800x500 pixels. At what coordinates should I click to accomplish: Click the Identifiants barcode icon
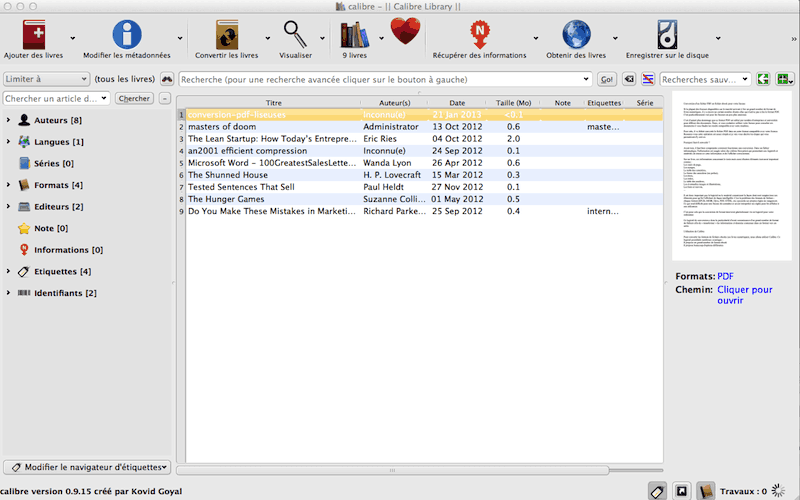23,293
